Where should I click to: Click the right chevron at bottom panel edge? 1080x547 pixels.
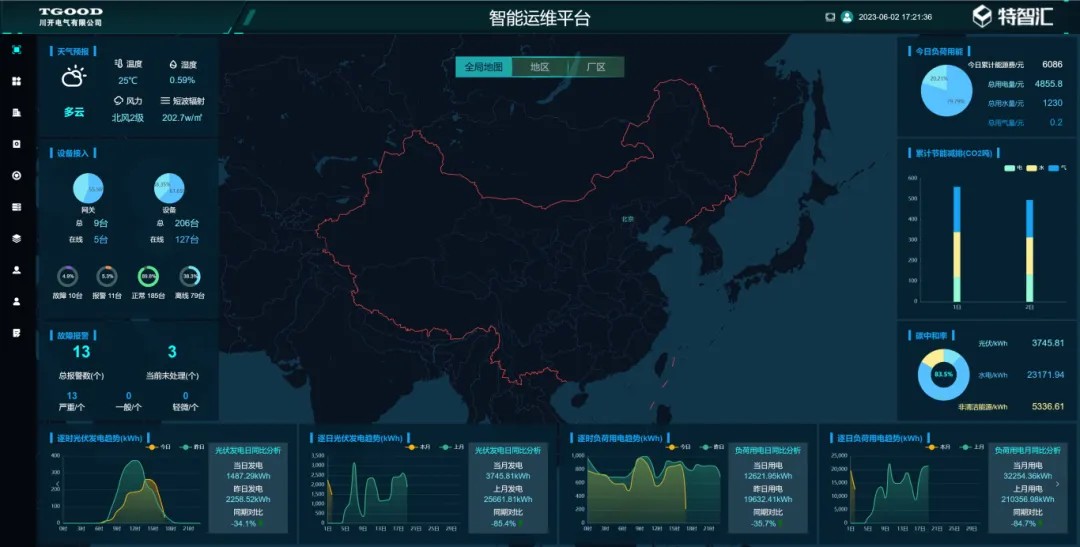point(1059,484)
